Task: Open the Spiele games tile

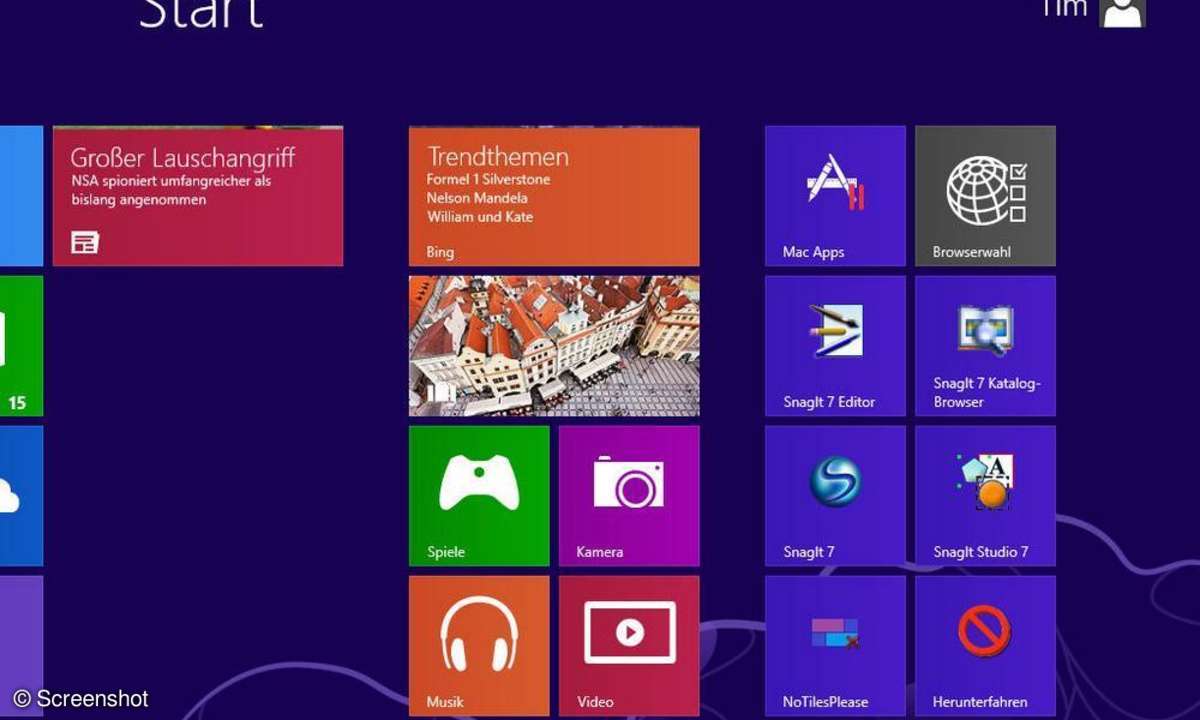Action: (479, 496)
